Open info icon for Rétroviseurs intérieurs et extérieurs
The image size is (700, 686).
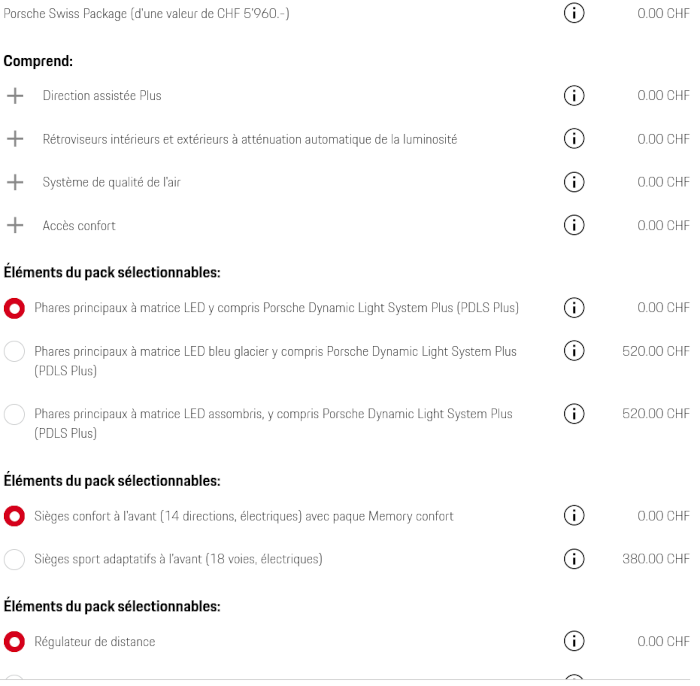(x=574, y=139)
